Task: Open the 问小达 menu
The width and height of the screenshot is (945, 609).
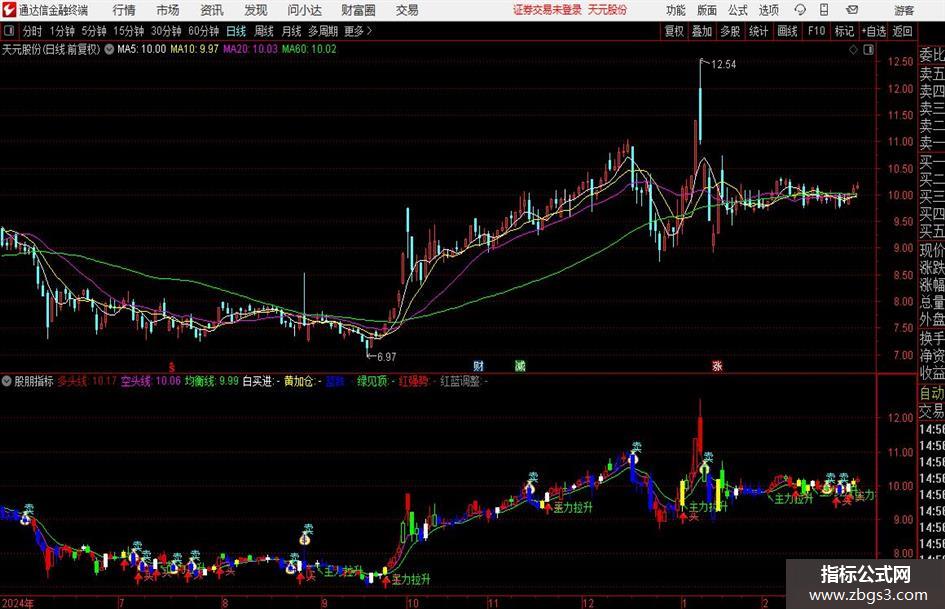Action: [304, 10]
